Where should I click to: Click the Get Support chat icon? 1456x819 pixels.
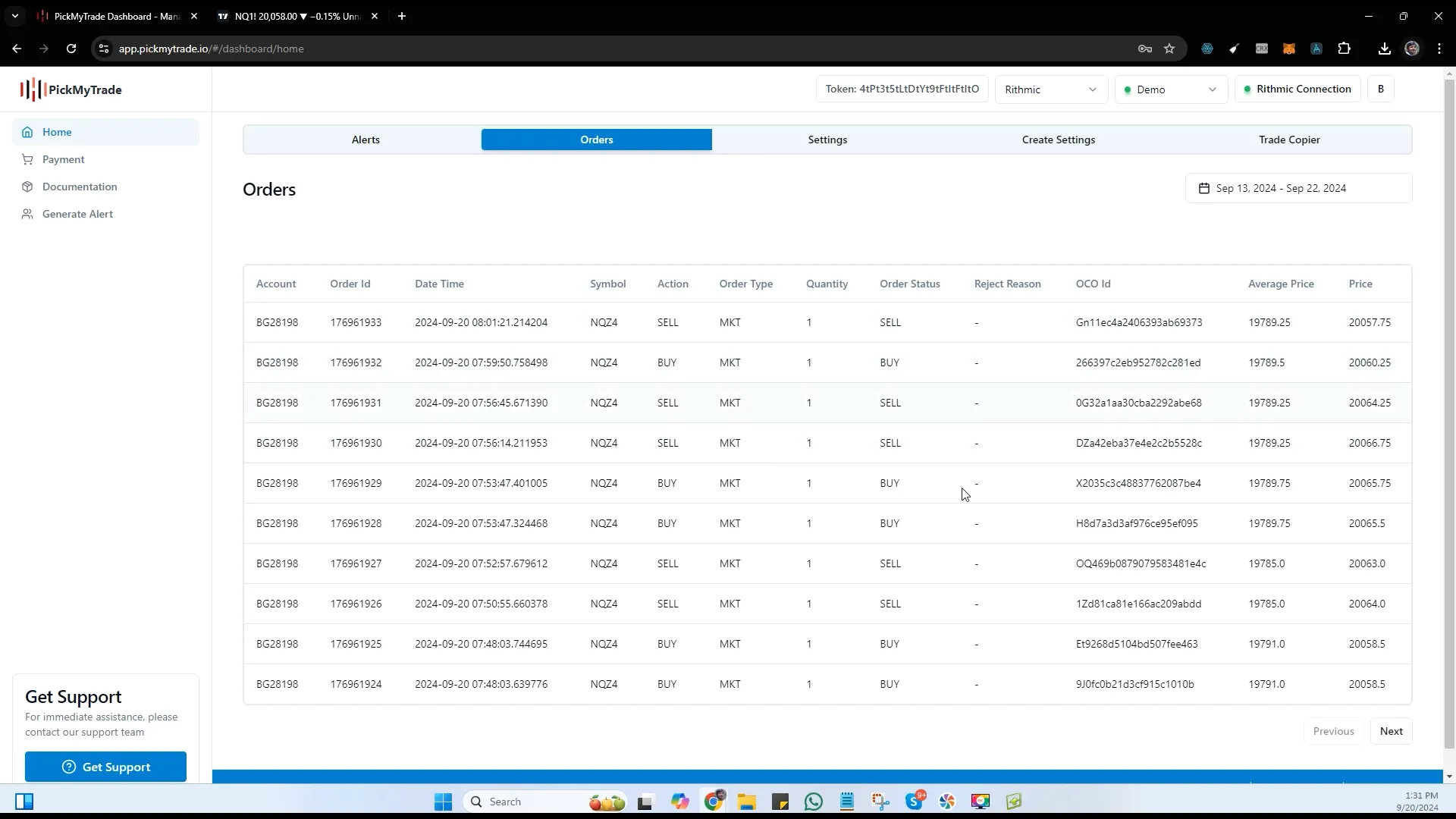coord(69,766)
